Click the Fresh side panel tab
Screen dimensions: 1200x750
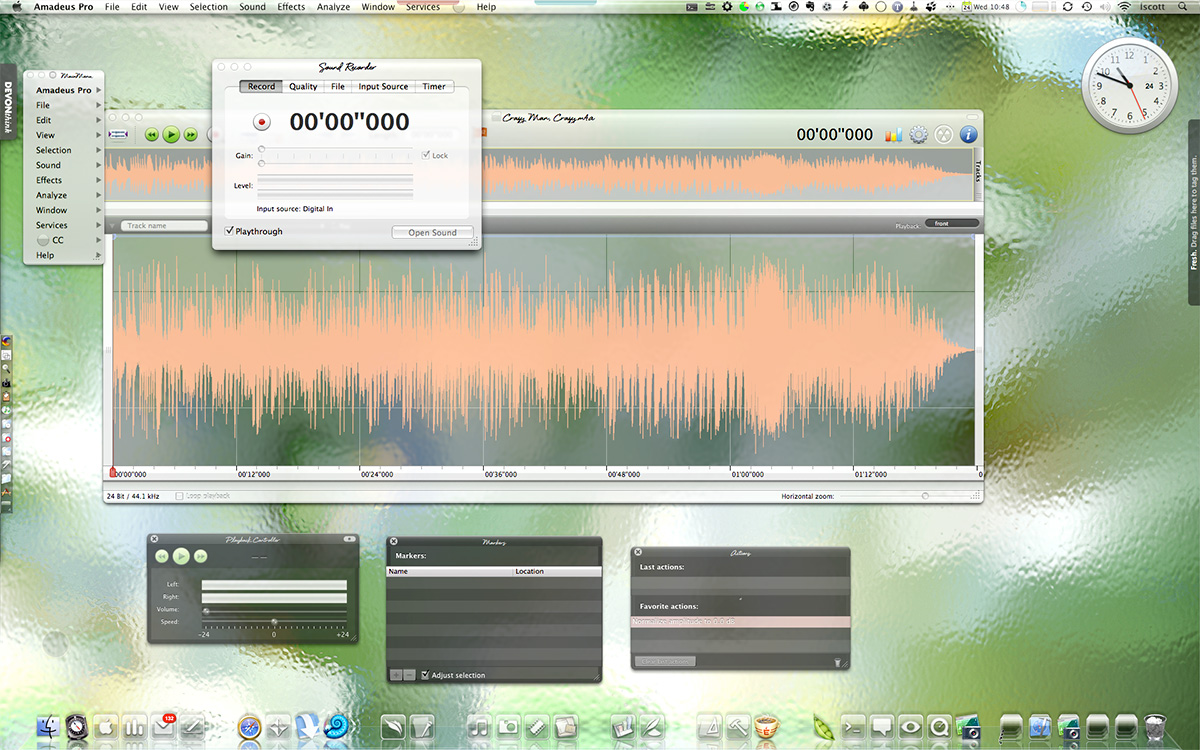pos(1194,211)
